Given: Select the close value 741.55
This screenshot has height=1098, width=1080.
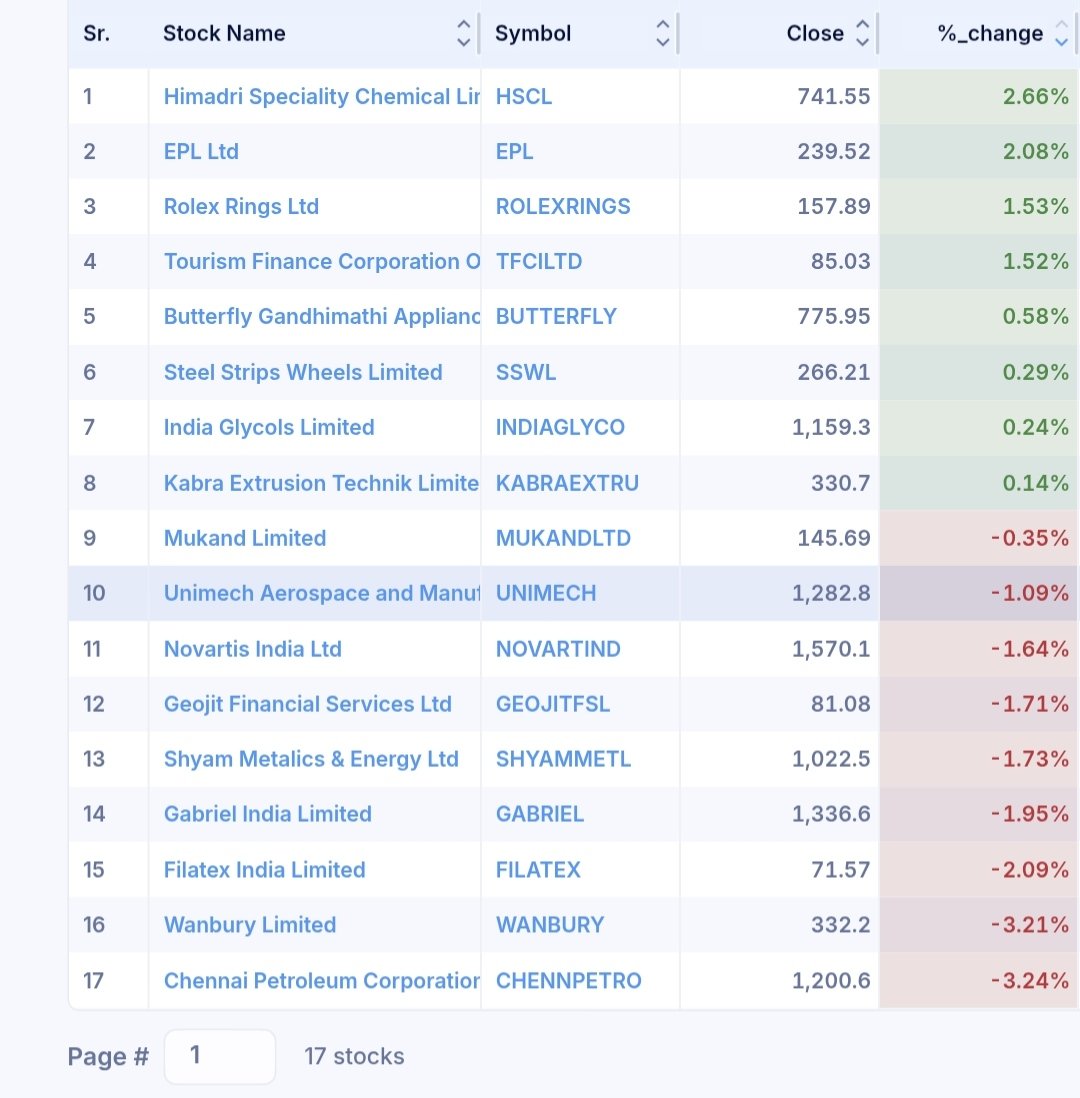Looking at the screenshot, I should [x=833, y=96].
